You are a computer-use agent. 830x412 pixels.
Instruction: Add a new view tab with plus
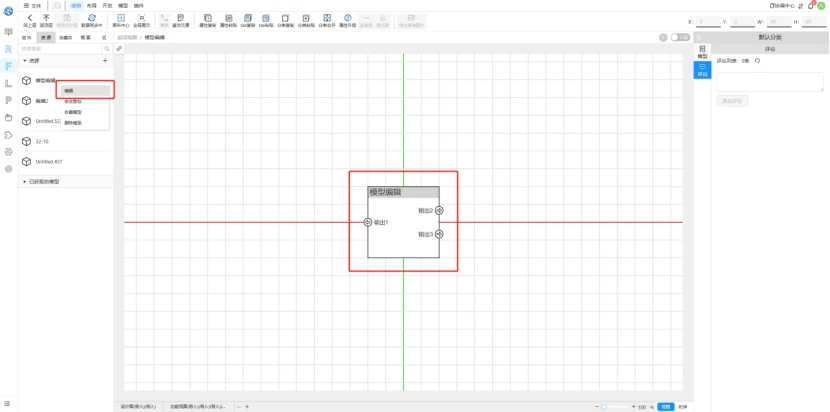(x=247, y=407)
